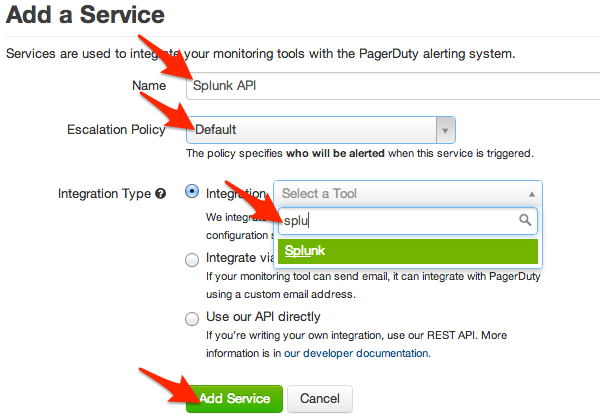
Task: Click the Add Service button
Action: point(234,398)
